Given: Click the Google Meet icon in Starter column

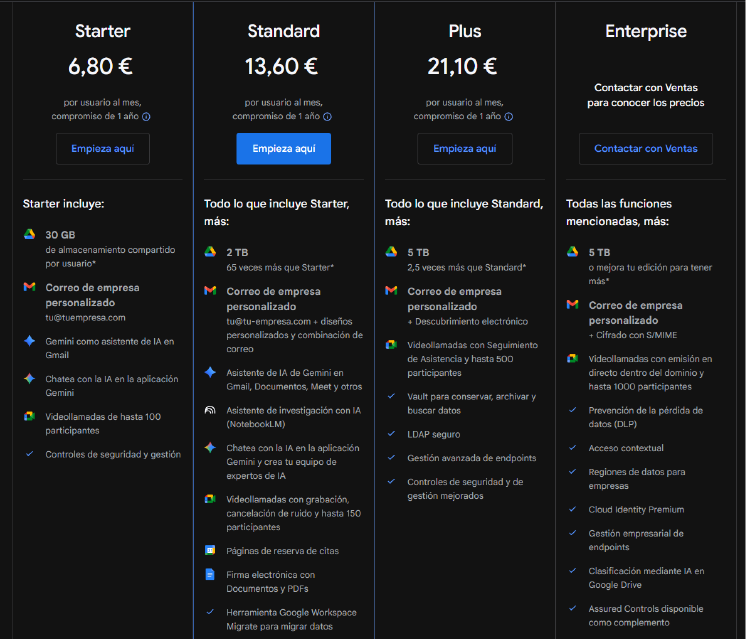Looking at the screenshot, I should [30, 416].
